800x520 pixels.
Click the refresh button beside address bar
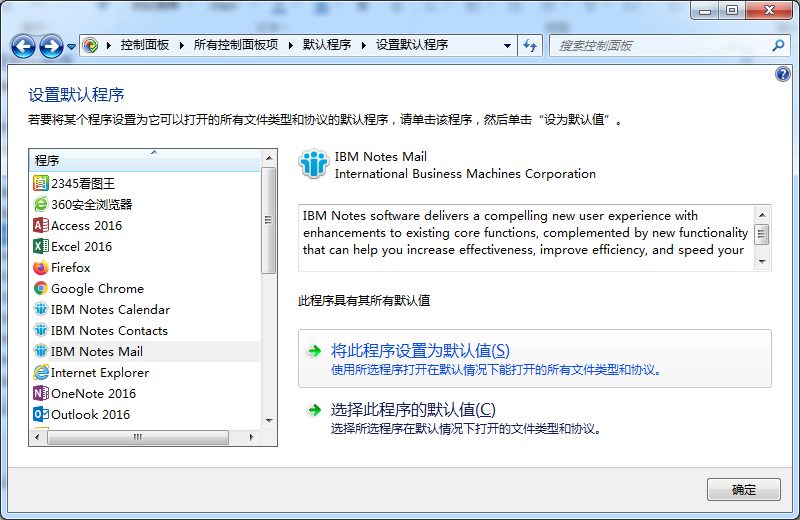[530, 46]
